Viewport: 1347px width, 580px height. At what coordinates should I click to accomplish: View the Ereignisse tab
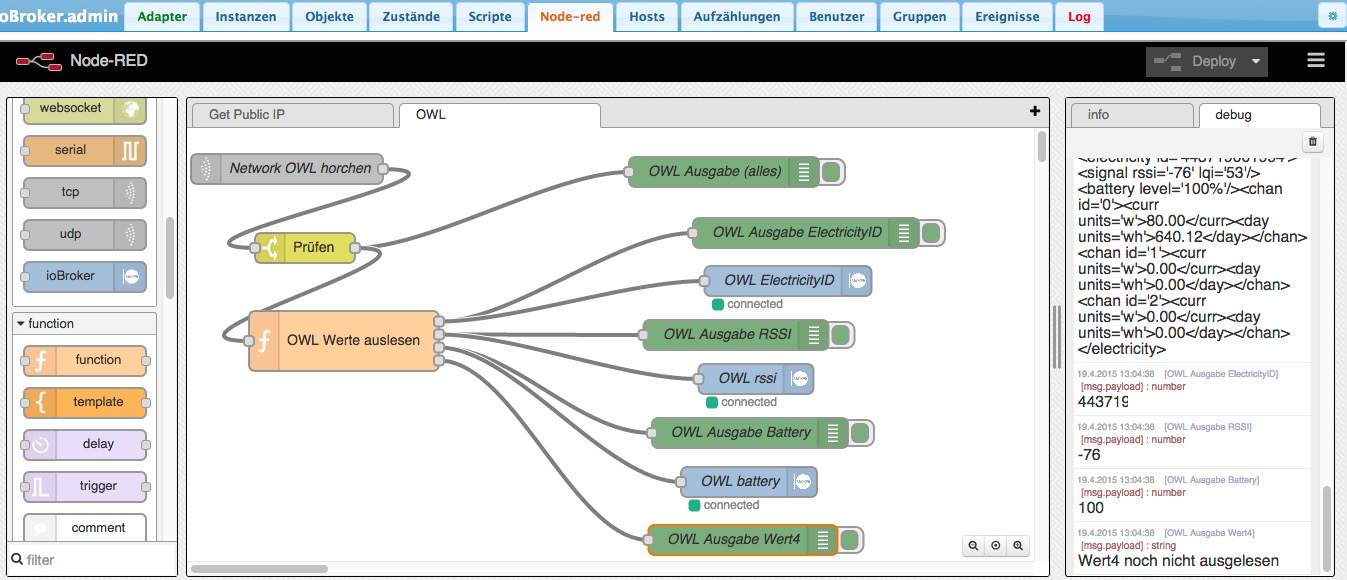pyautogui.click(x=1007, y=16)
